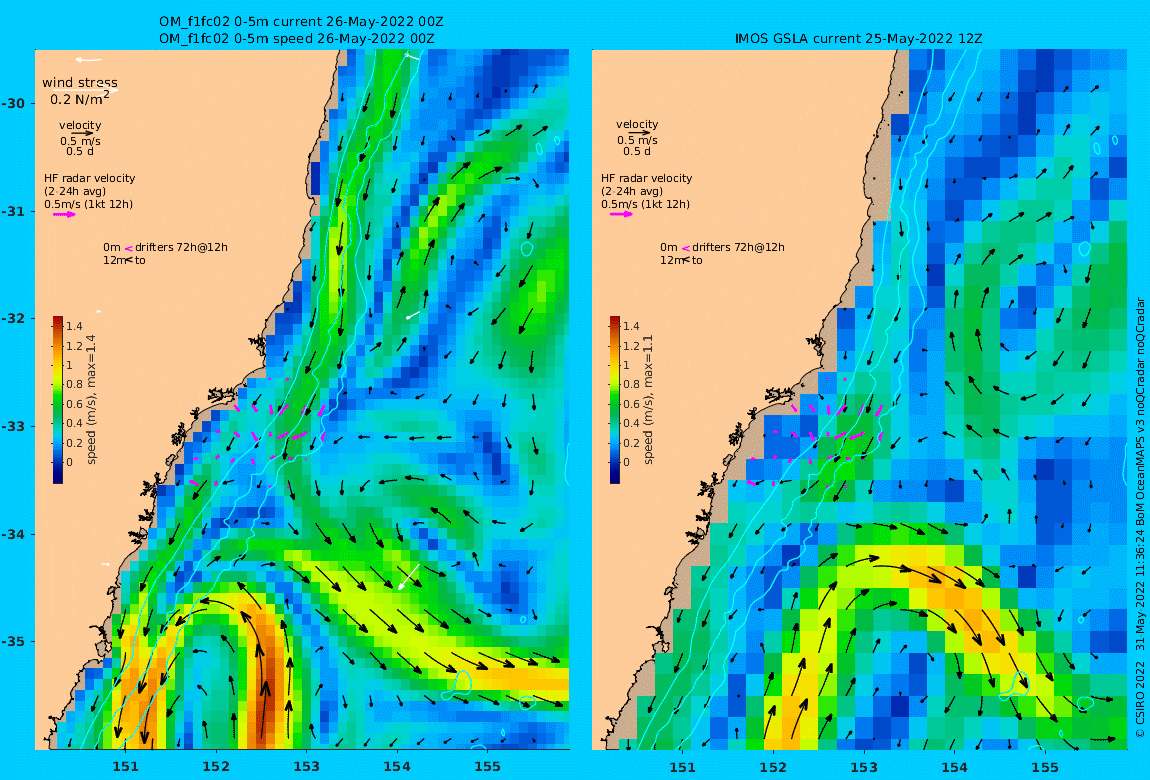The image size is (1150, 780).
Task: Click right panel '0.5 m/s' velocity text
Action: (637, 141)
